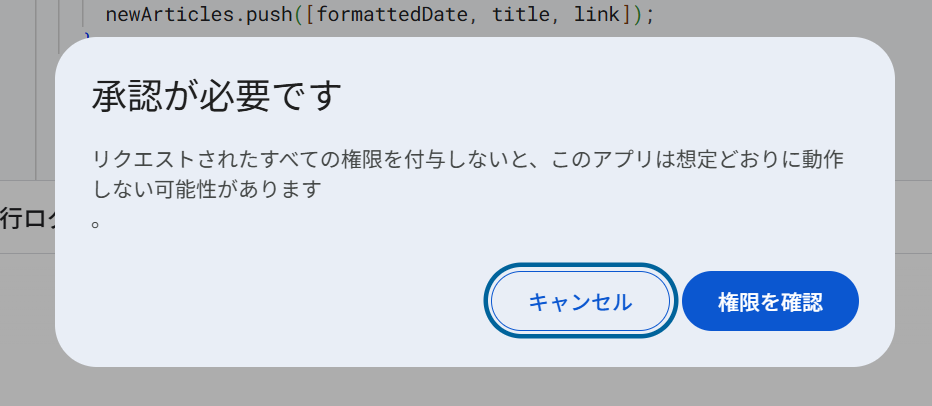Click the opening bracket before formattedDate
Image resolution: width=932 pixels, height=406 pixels.
310,15
